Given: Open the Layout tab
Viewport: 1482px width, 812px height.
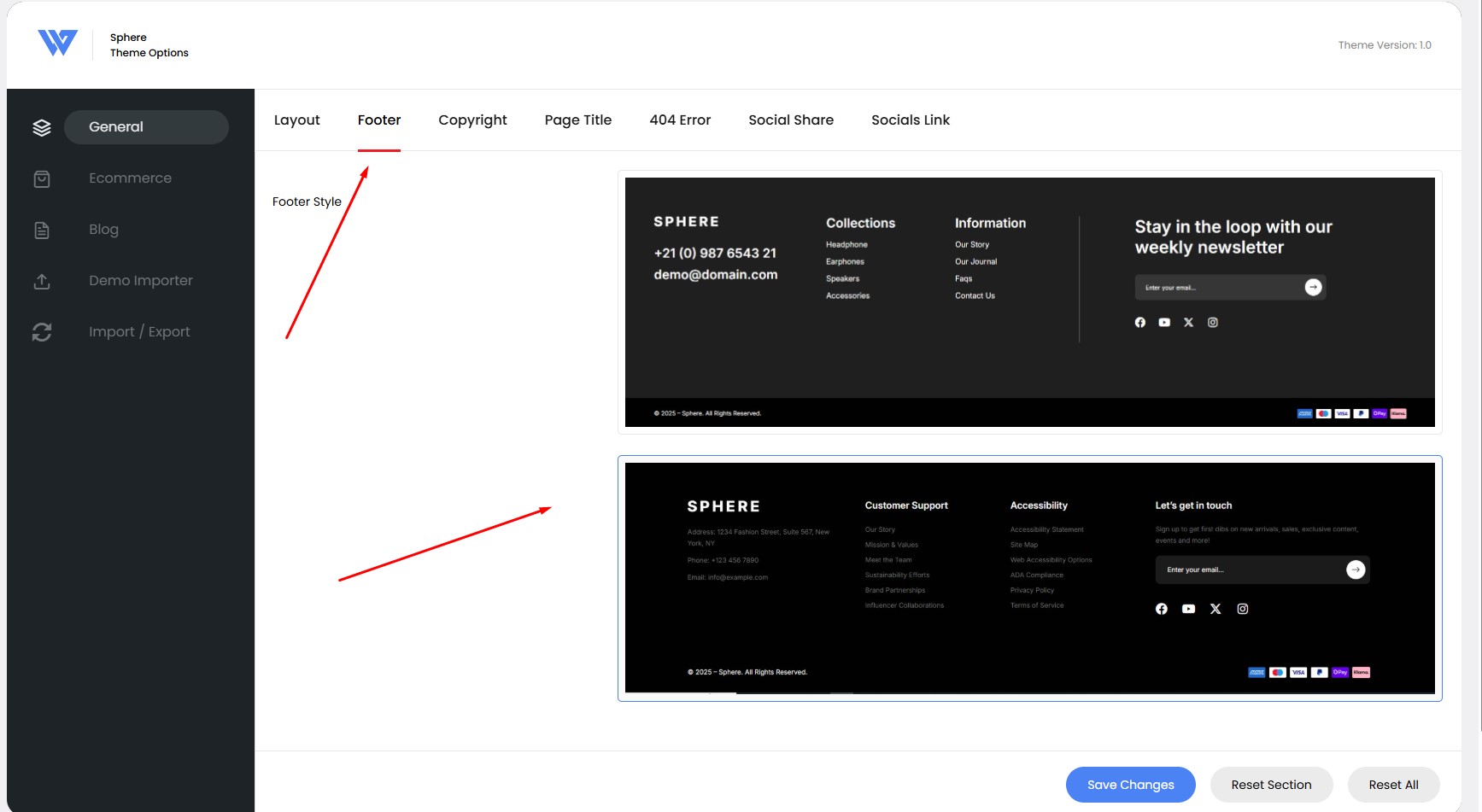Looking at the screenshot, I should 297,120.
